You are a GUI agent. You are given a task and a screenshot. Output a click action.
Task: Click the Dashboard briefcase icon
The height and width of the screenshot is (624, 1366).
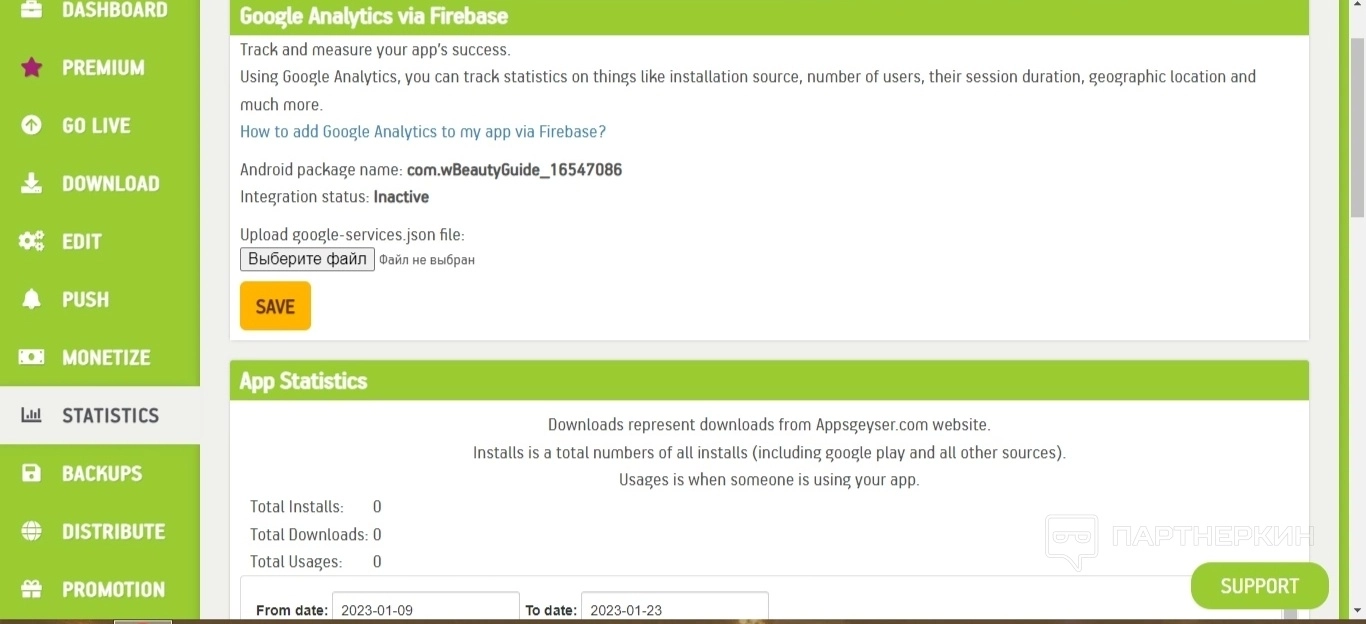click(x=32, y=10)
